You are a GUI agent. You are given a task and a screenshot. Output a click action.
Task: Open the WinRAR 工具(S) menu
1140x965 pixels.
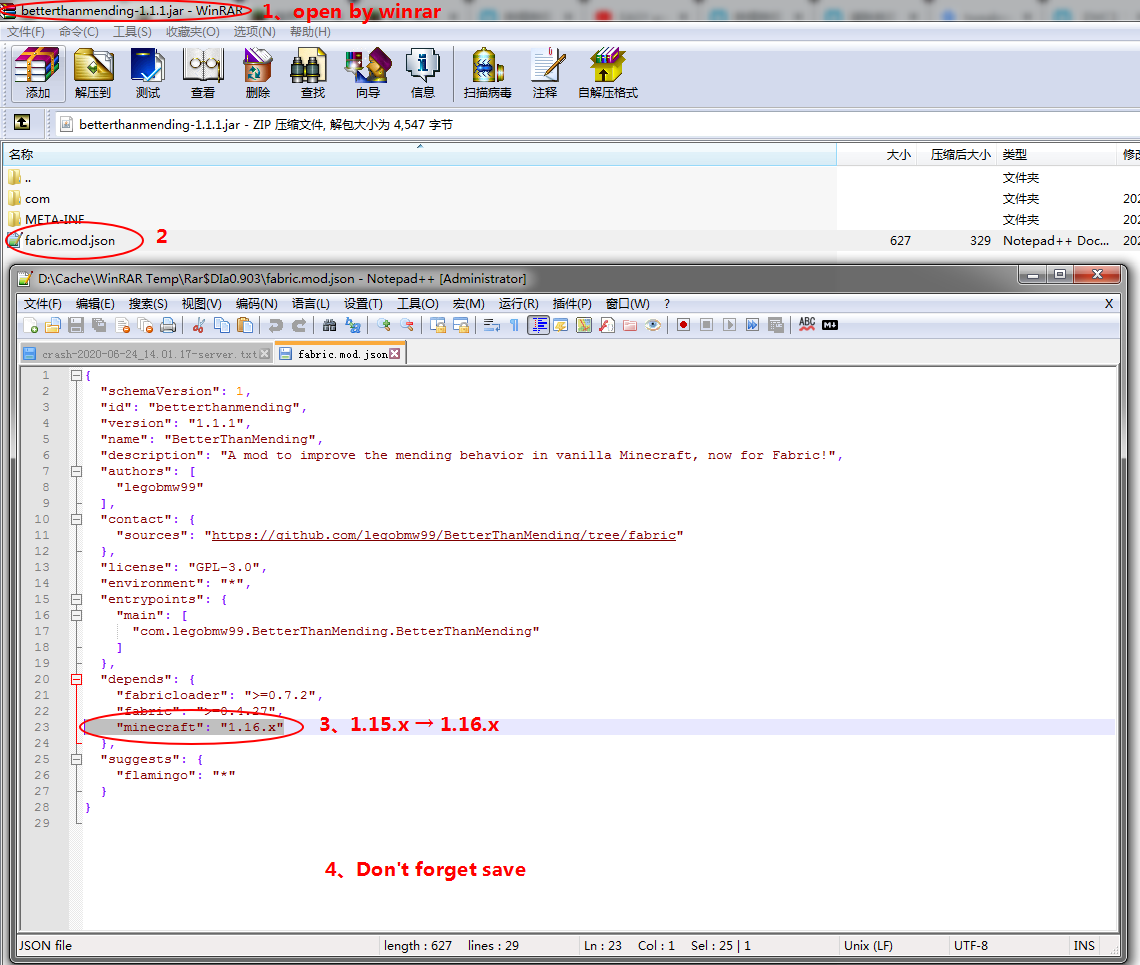[x=132, y=31]
